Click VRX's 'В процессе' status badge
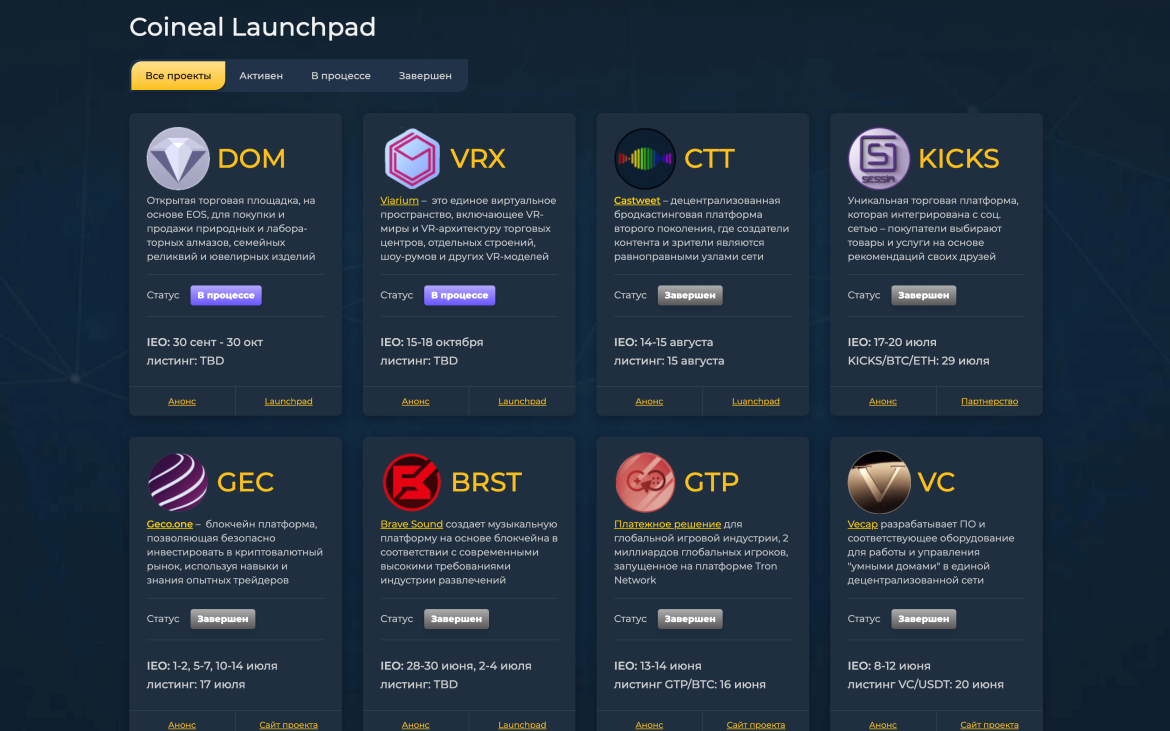1170x731 pixels. [x=459, y=295]
